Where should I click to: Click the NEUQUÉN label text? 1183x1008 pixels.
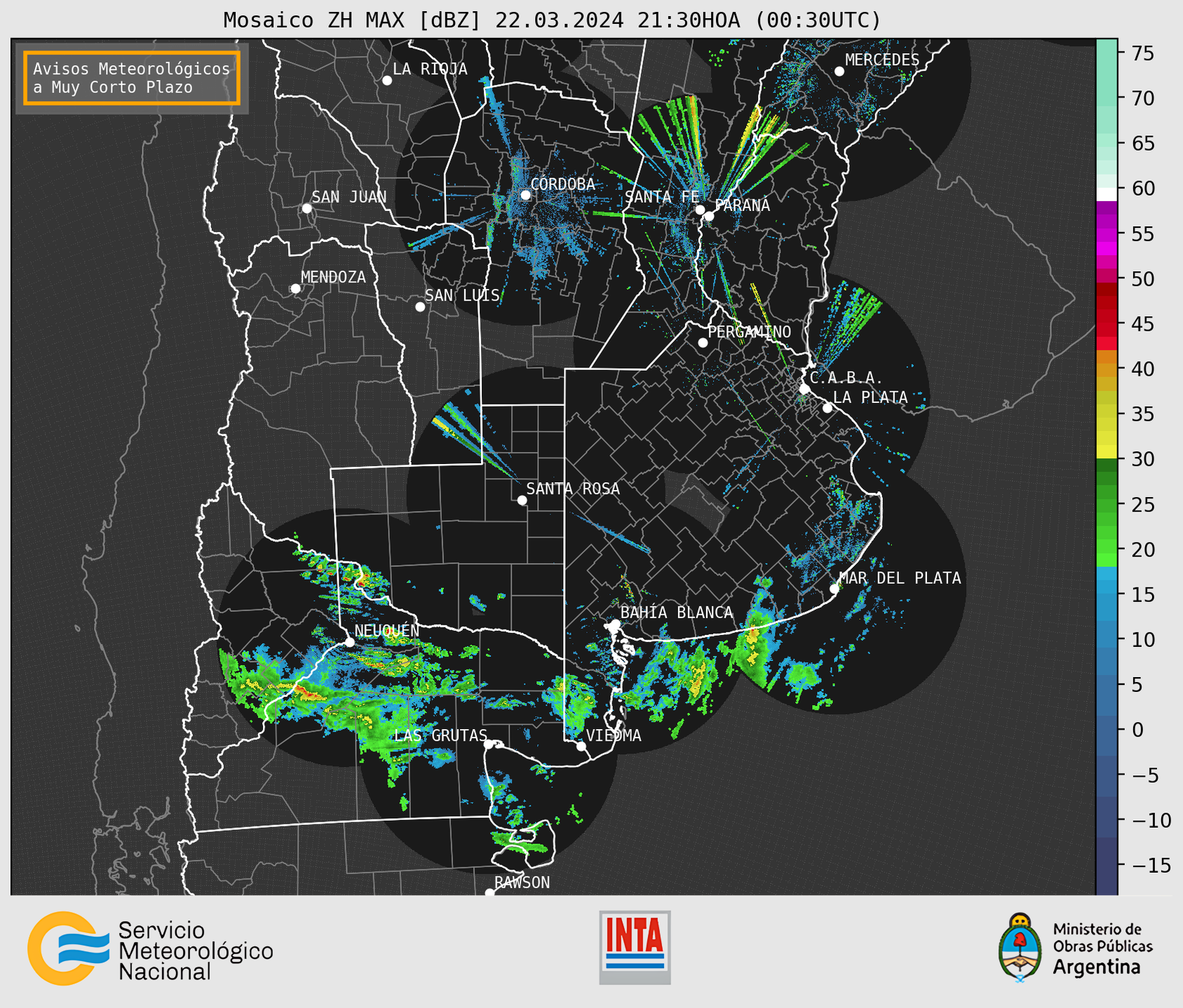pos(387,631)
